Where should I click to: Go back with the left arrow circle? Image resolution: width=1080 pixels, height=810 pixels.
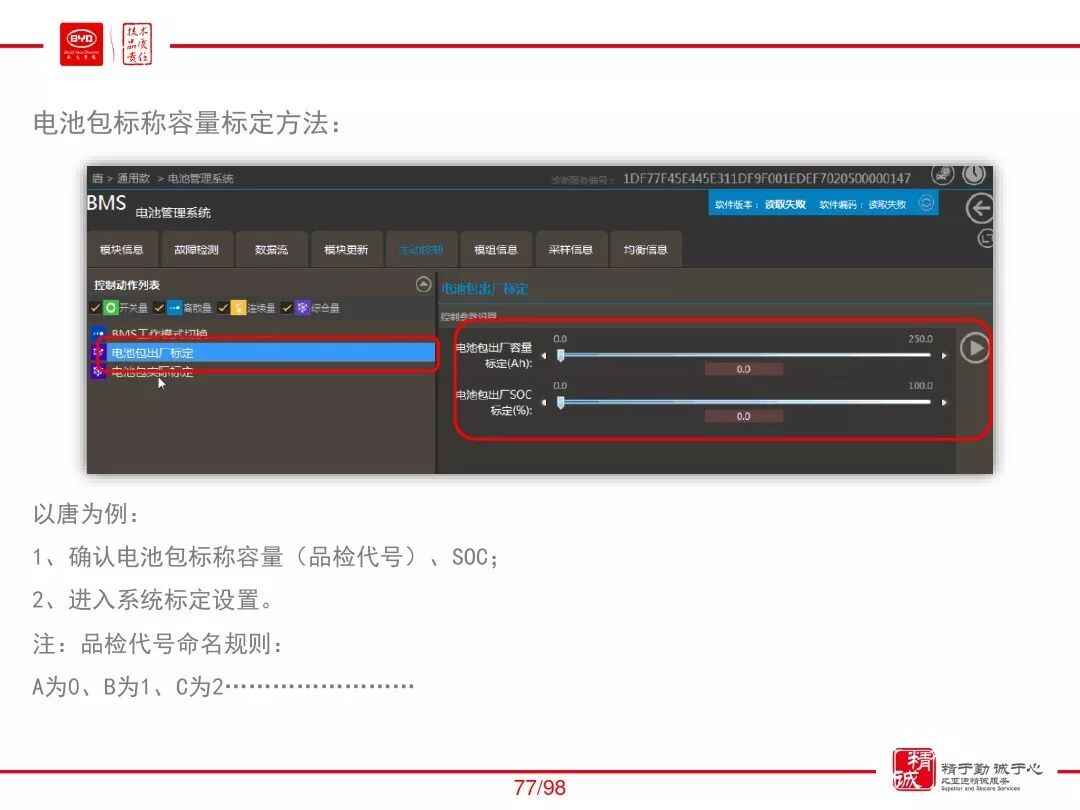(979, 208)
